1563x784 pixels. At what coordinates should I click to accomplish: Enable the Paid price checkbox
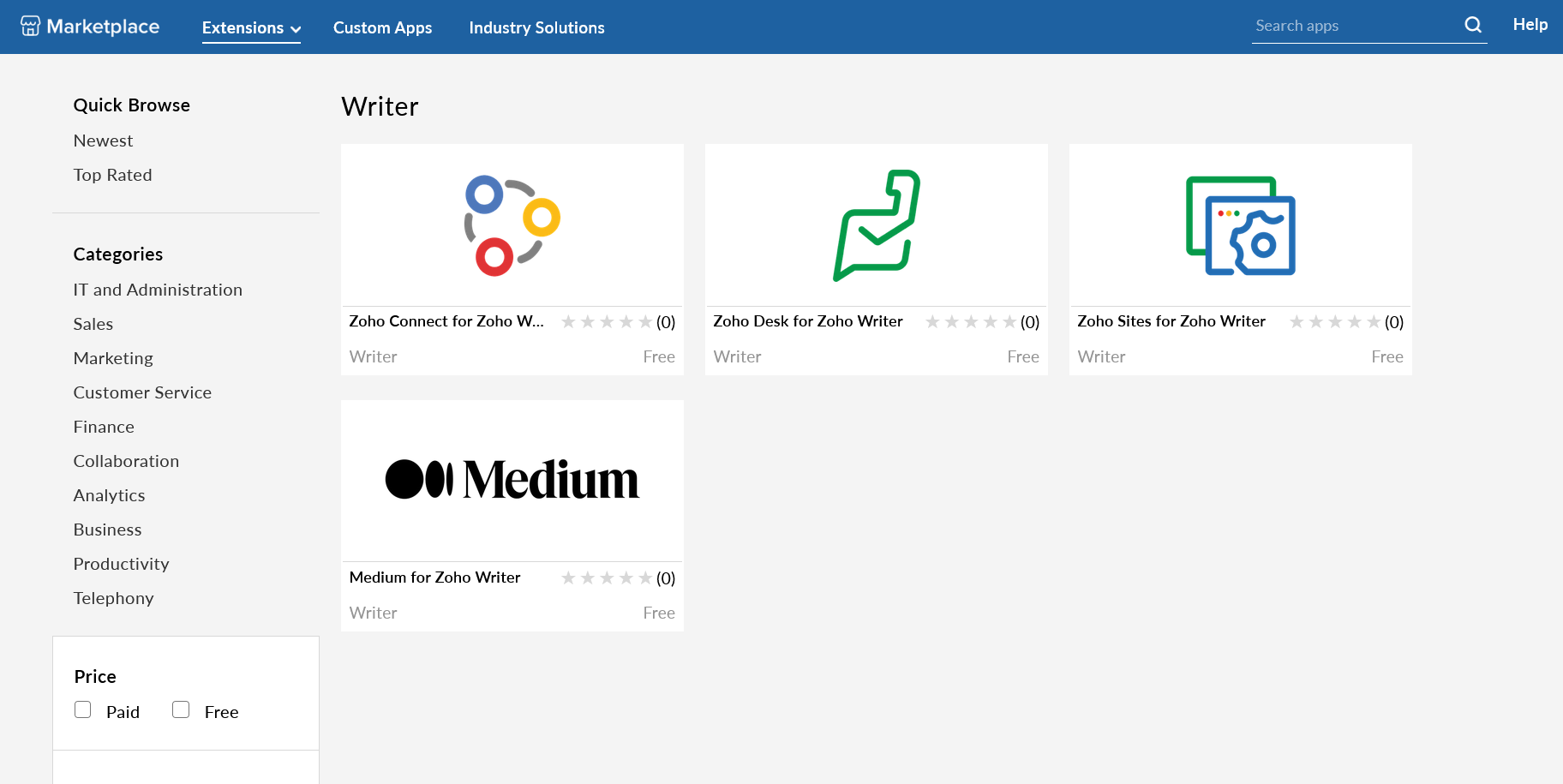83,709
